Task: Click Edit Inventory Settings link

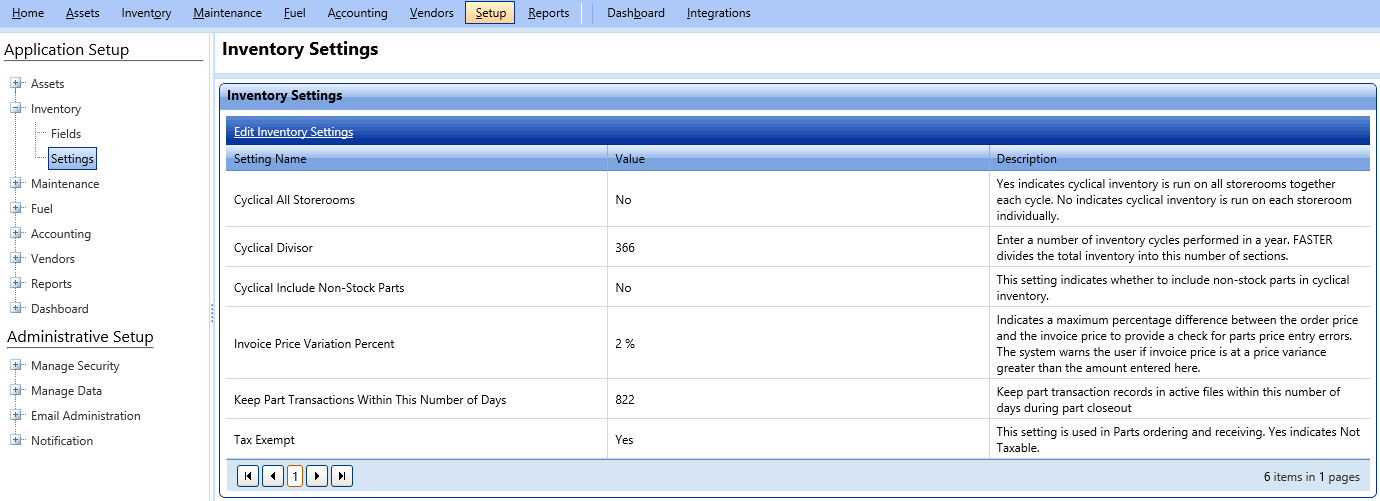Action: coord(293,132)
